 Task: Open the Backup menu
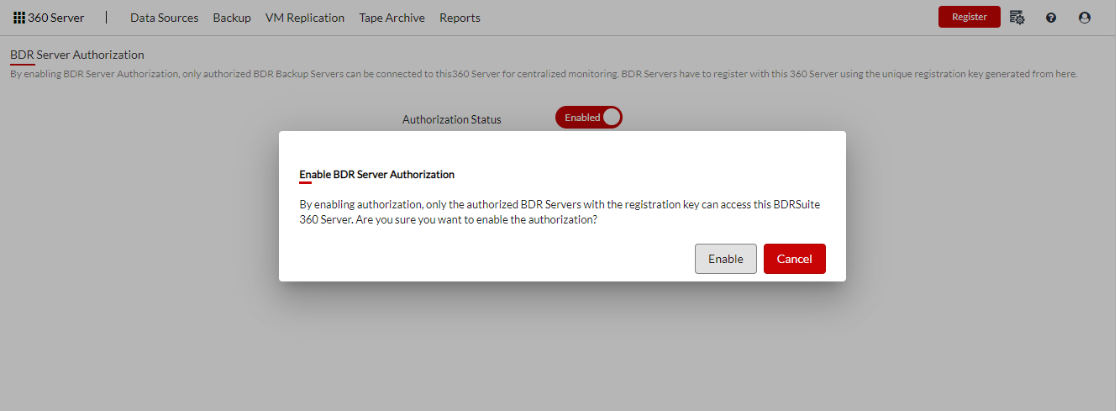click(232, 18)
